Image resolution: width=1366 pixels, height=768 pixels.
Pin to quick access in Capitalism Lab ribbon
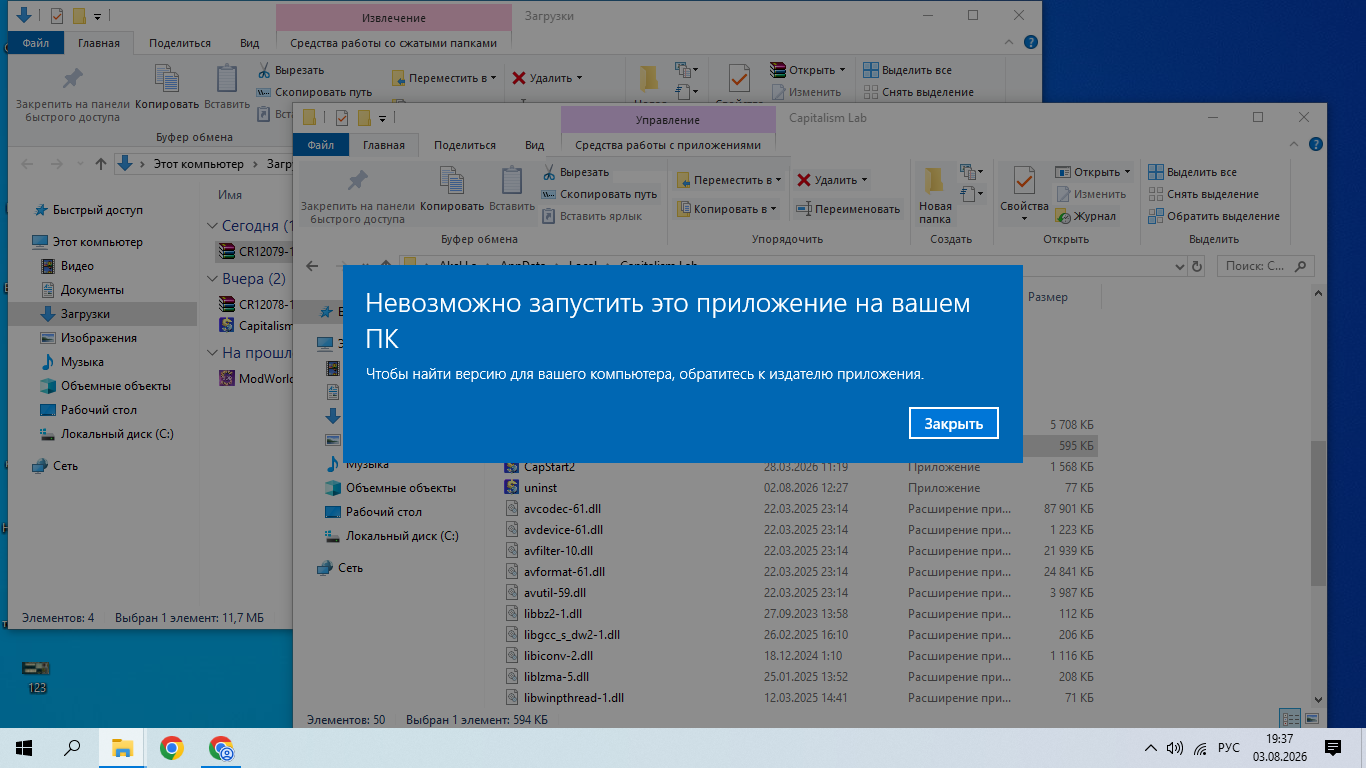click(357, 195)
